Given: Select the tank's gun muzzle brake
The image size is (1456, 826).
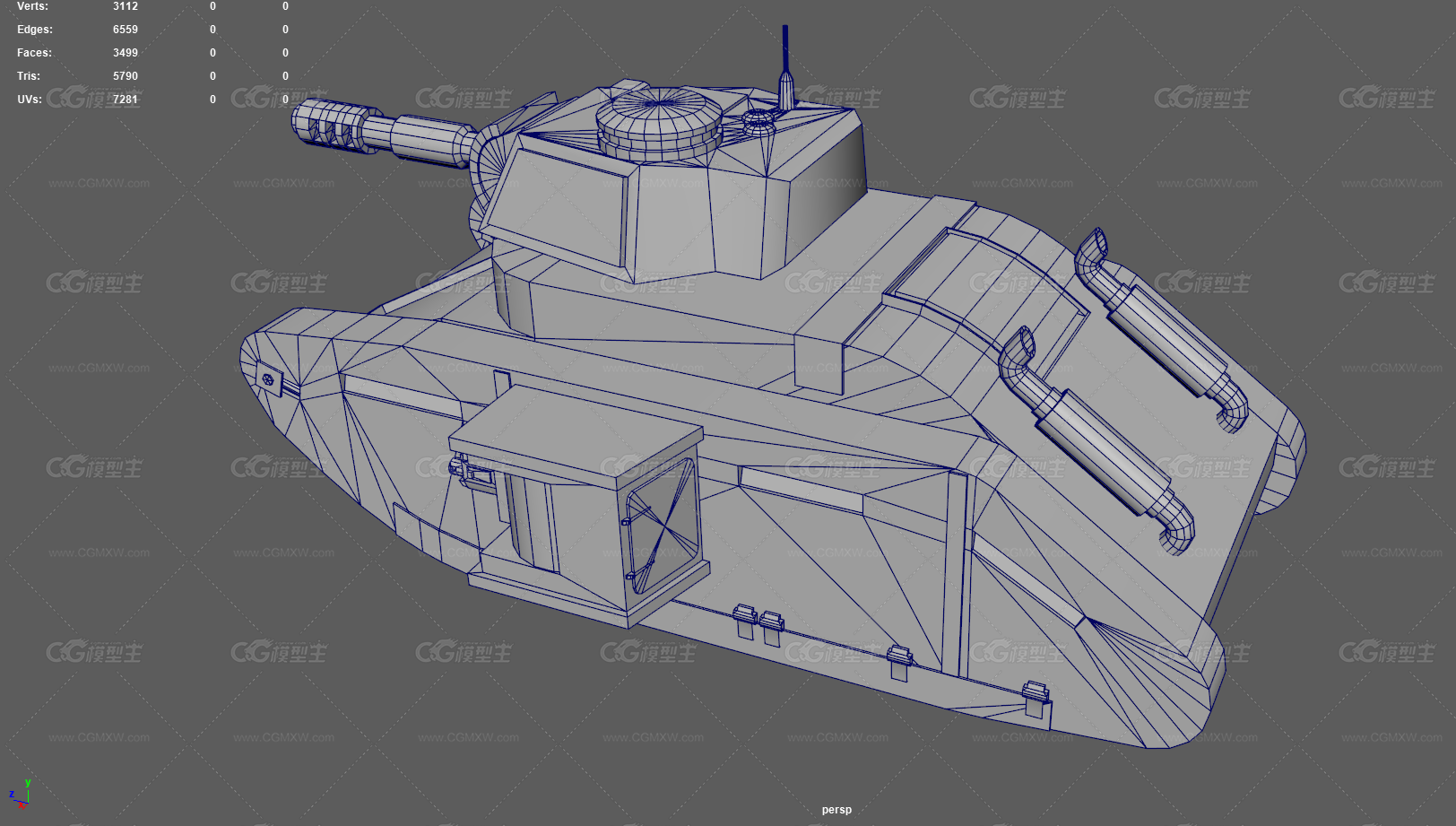Looking at the screenshot, I should 336,125.
